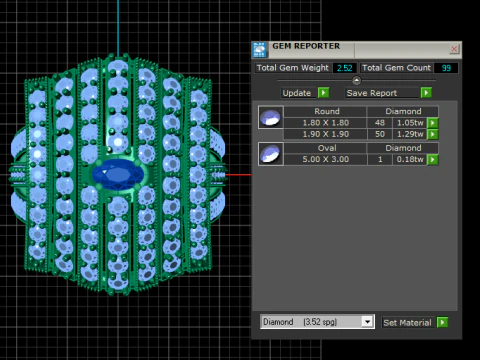Image resolution: width=480 pixels, height=360 pixels.
Task: Click the Round header cell
Action: (327, 111)
